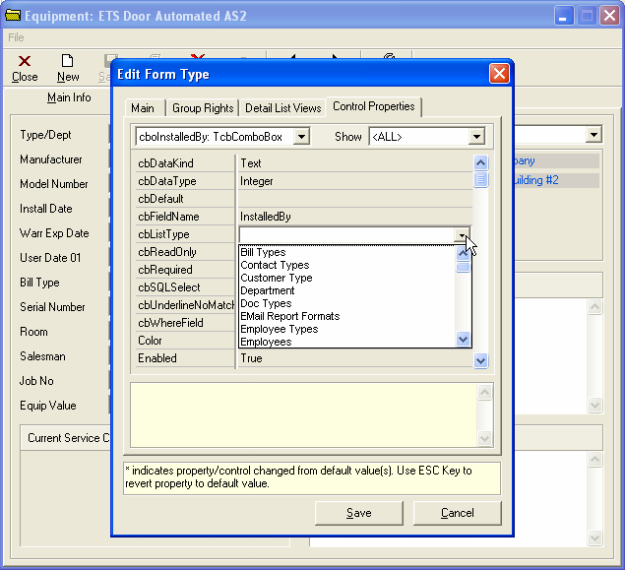Toggle the cbListType dropdown arrow
This screenshot has height=570, width=625.
462,235
